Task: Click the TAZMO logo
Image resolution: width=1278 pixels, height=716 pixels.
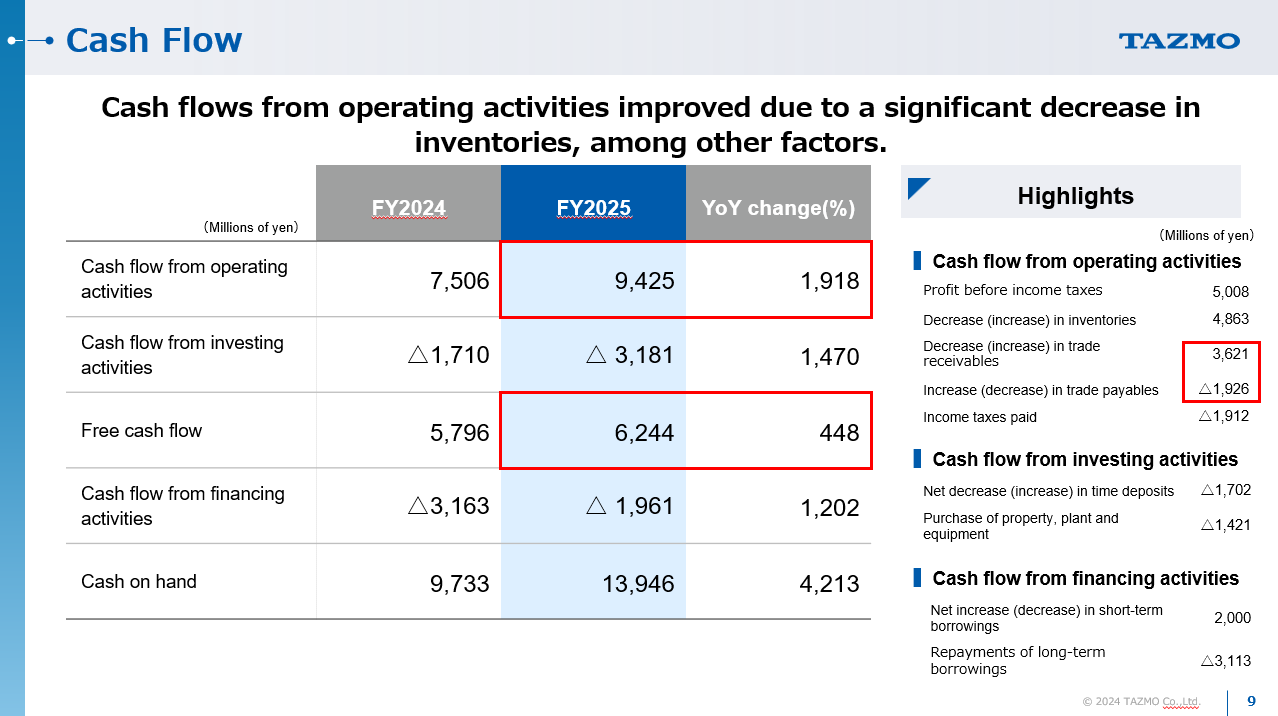Action: (1179, 41)
